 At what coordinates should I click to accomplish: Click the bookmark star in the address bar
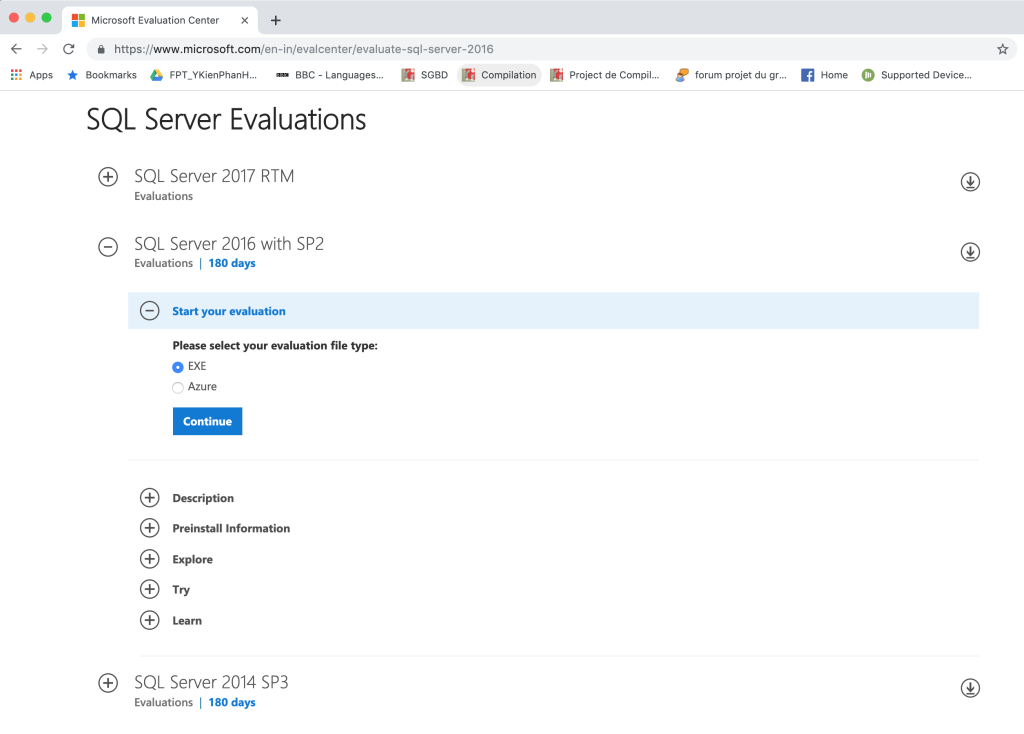(1001, 47)
